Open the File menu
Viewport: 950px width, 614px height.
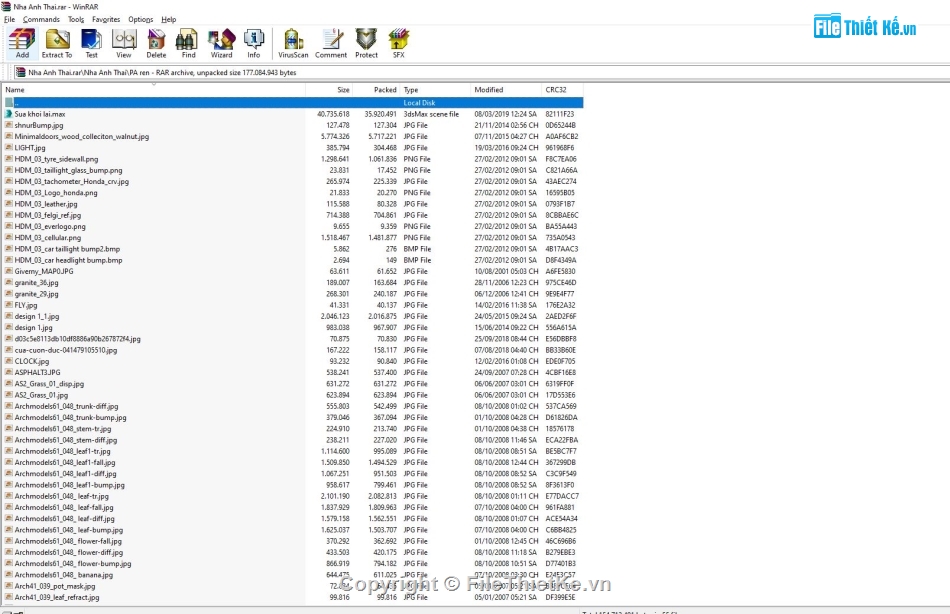tap(10, 19)
